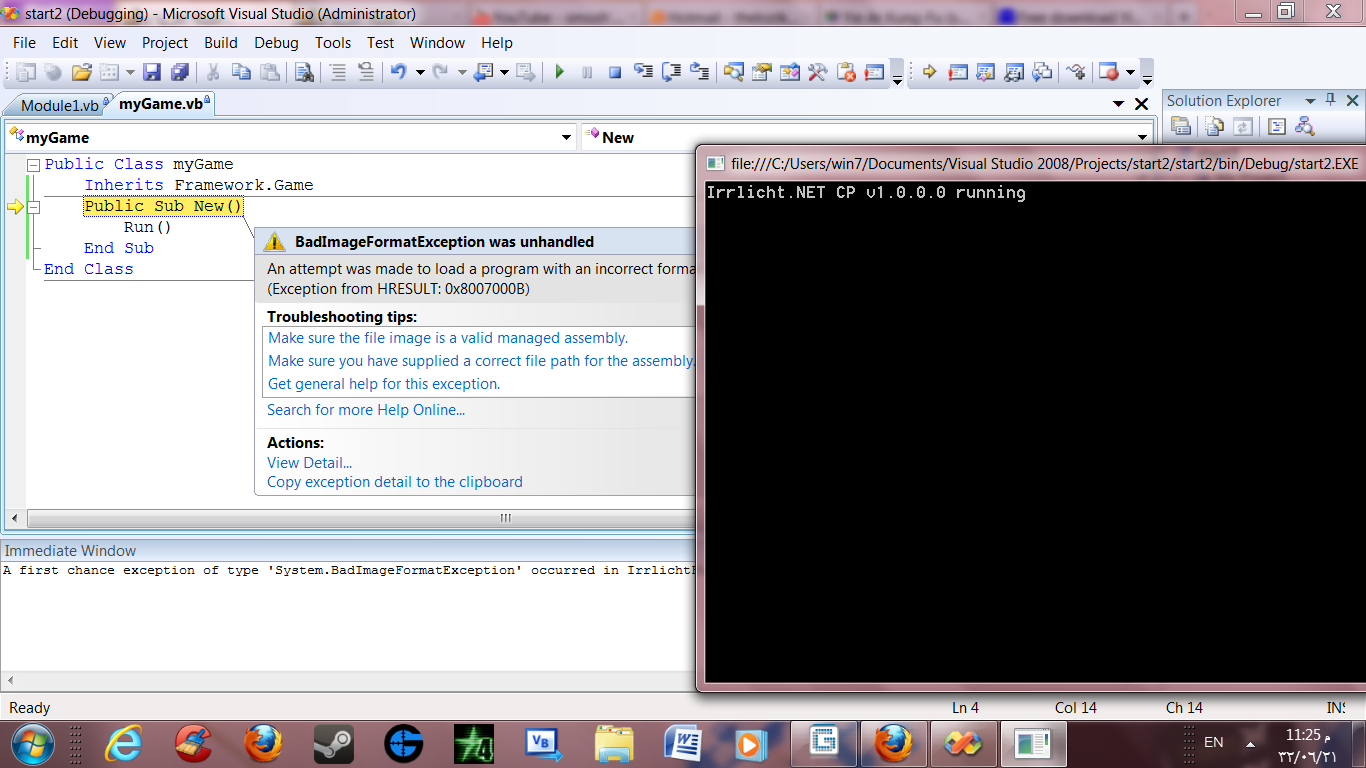Open Find in Files from toolbar
The image size is (1366, 768).
pos(304,72)
